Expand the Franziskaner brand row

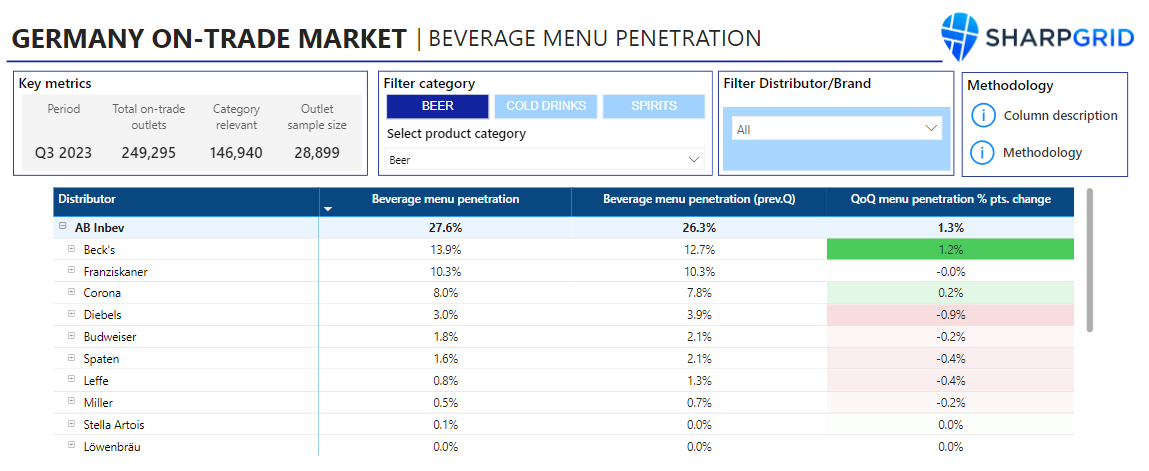72,270
